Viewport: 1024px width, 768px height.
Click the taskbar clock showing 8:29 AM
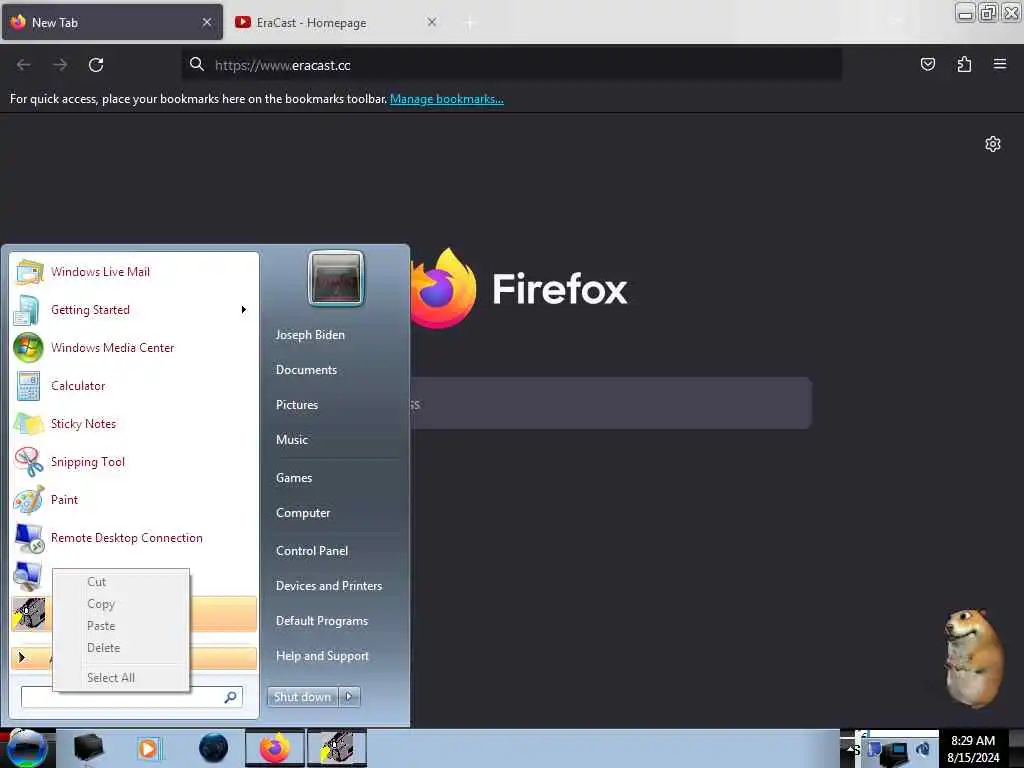tap(973, 749)
